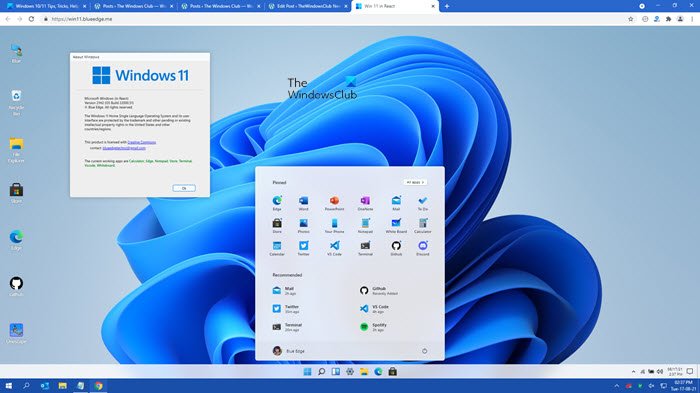Click the Windows 10 taskbar search icon
Screen dimensions: 700x393
pos(26,386)
